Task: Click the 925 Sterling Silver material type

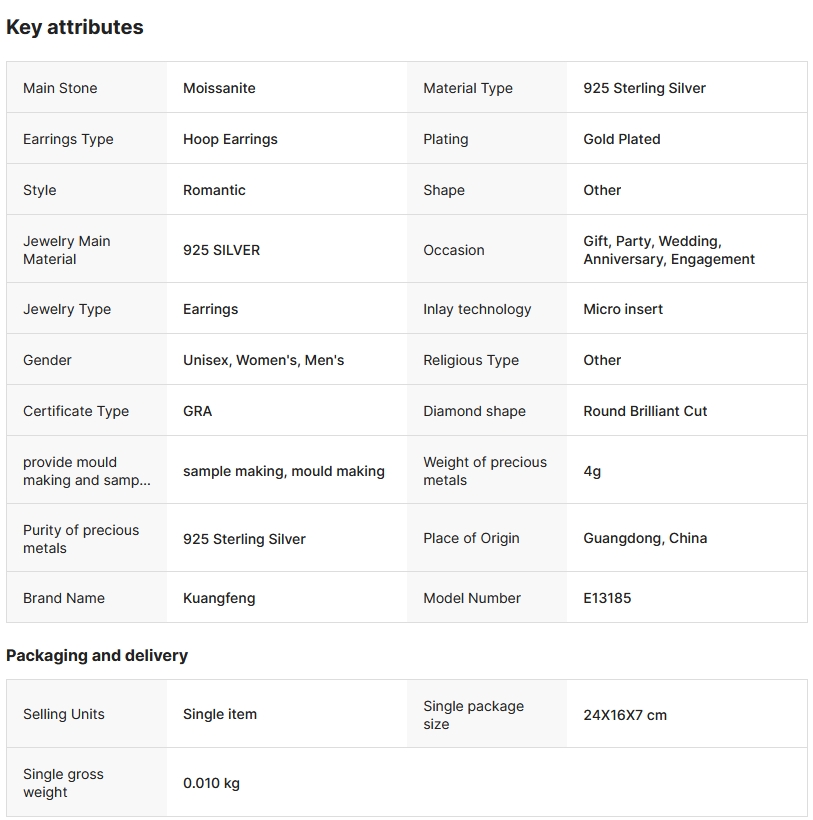Action: [x=644, y=88]
